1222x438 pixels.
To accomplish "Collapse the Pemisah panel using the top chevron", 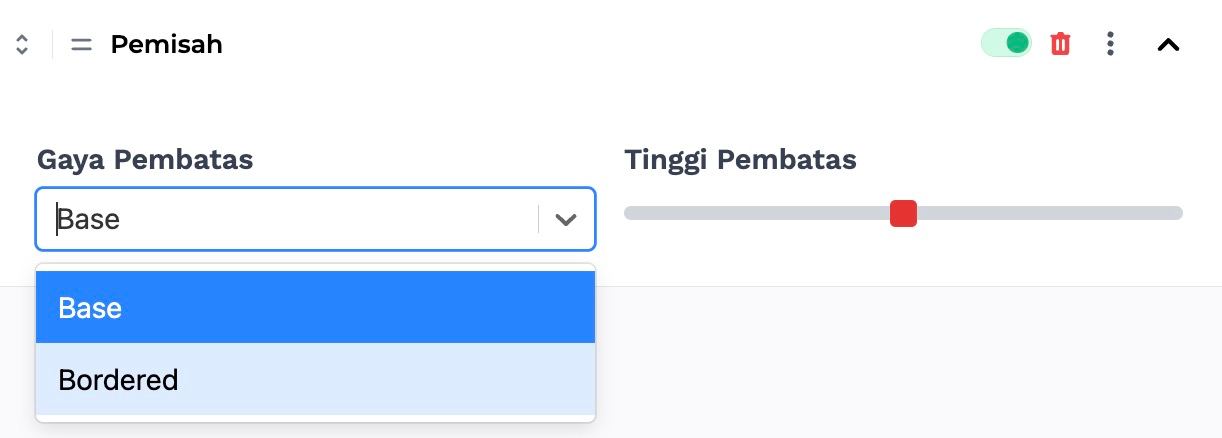I will [1168, 44].
